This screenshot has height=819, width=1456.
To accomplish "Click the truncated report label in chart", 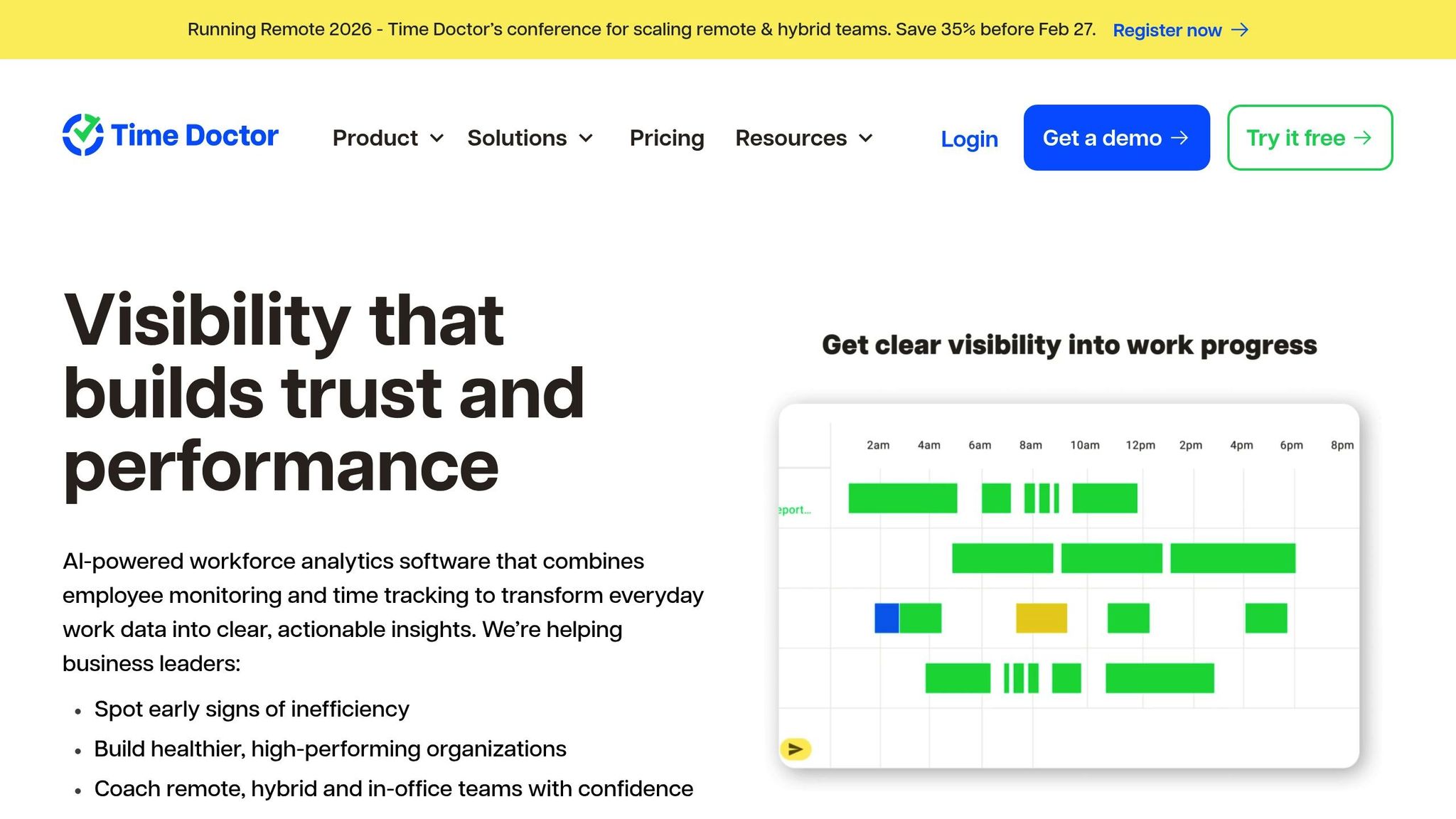I will pos(794,510).
